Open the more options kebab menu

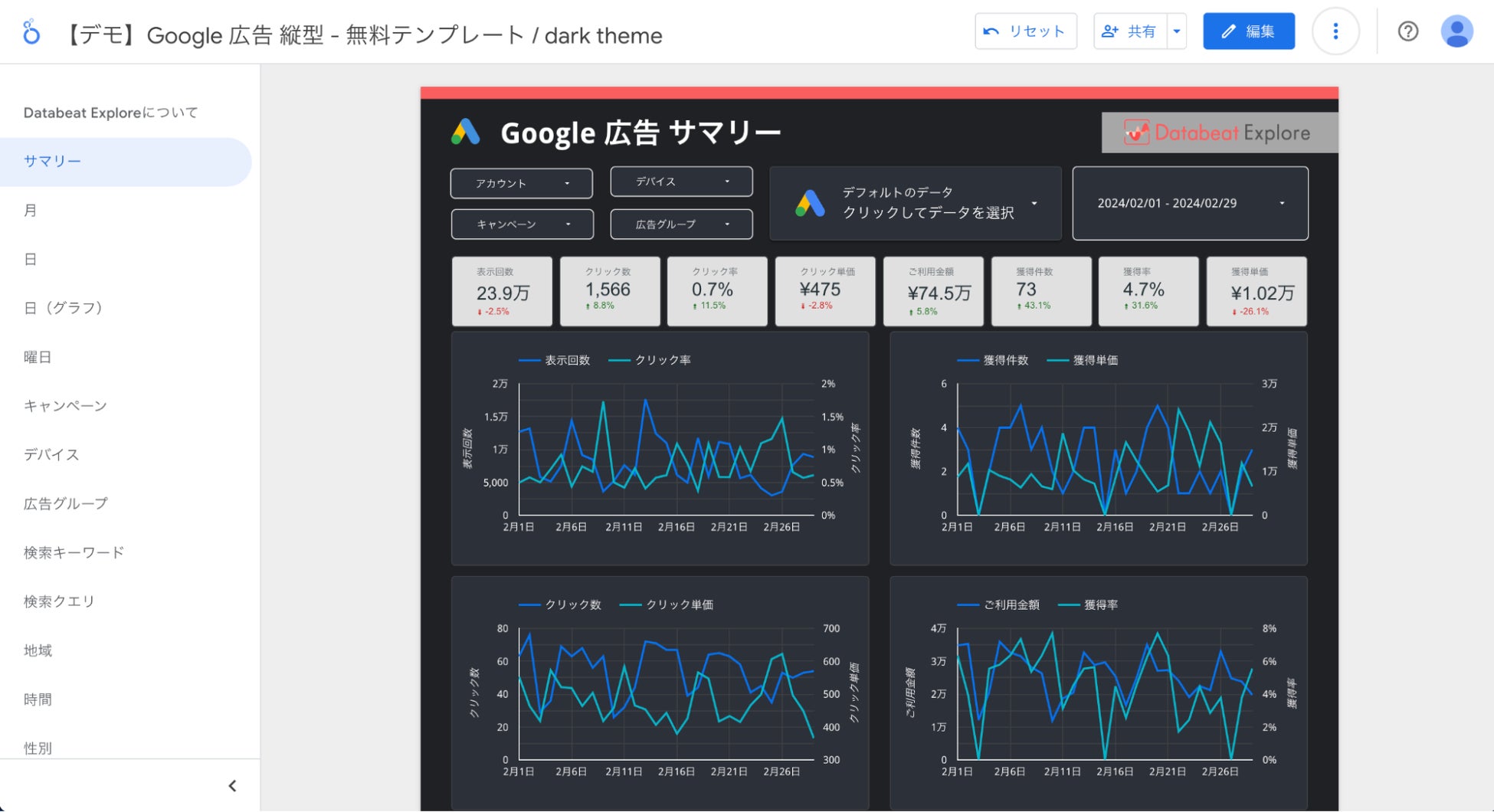1335,31
